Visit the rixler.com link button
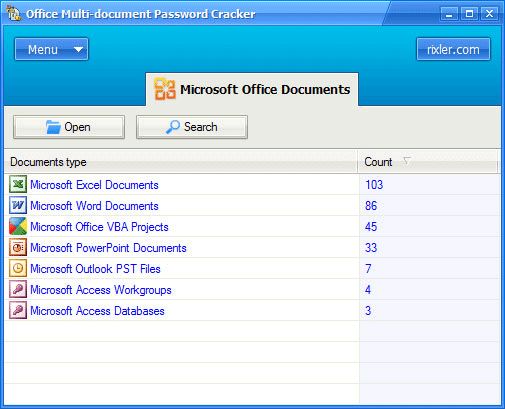505x409 pixels. (453, 49)
